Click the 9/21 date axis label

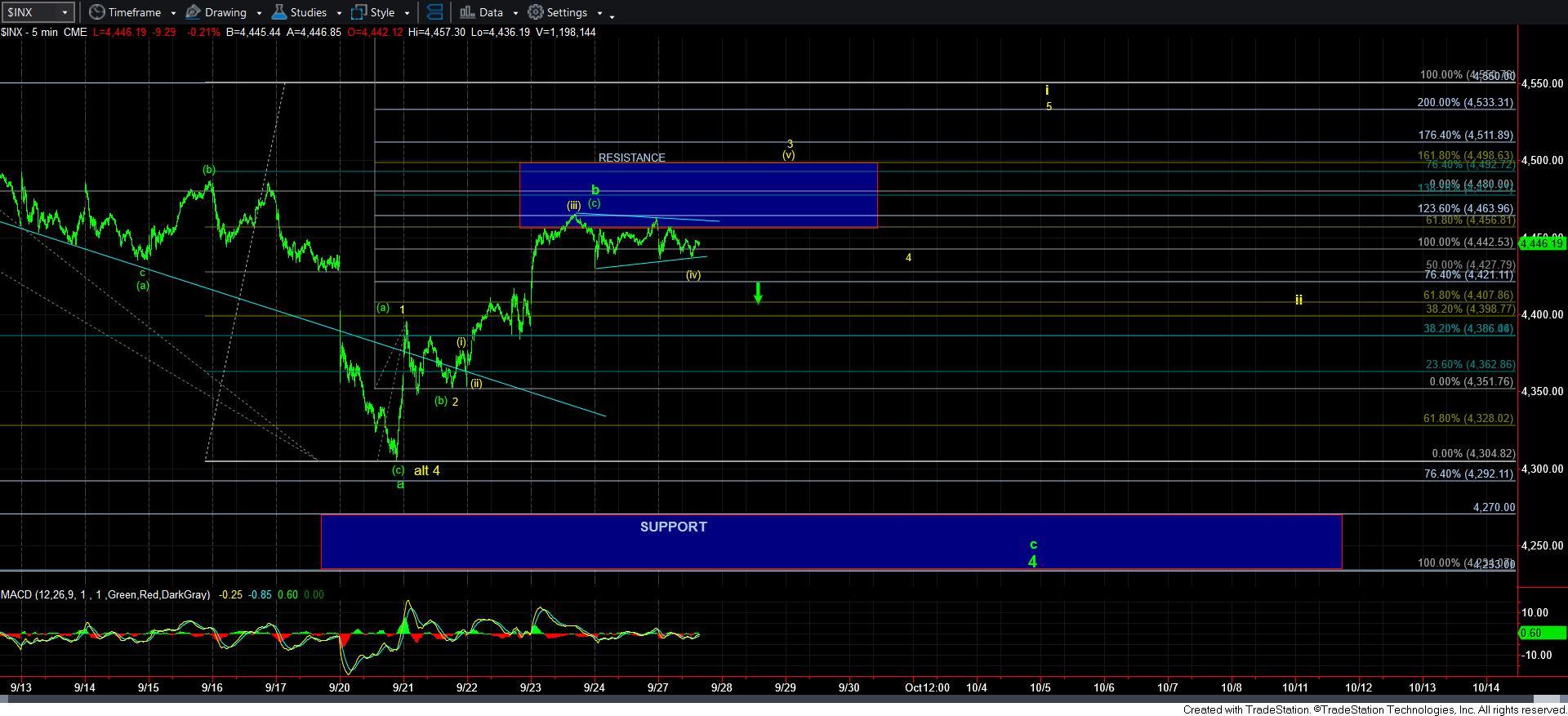point(403,687)
